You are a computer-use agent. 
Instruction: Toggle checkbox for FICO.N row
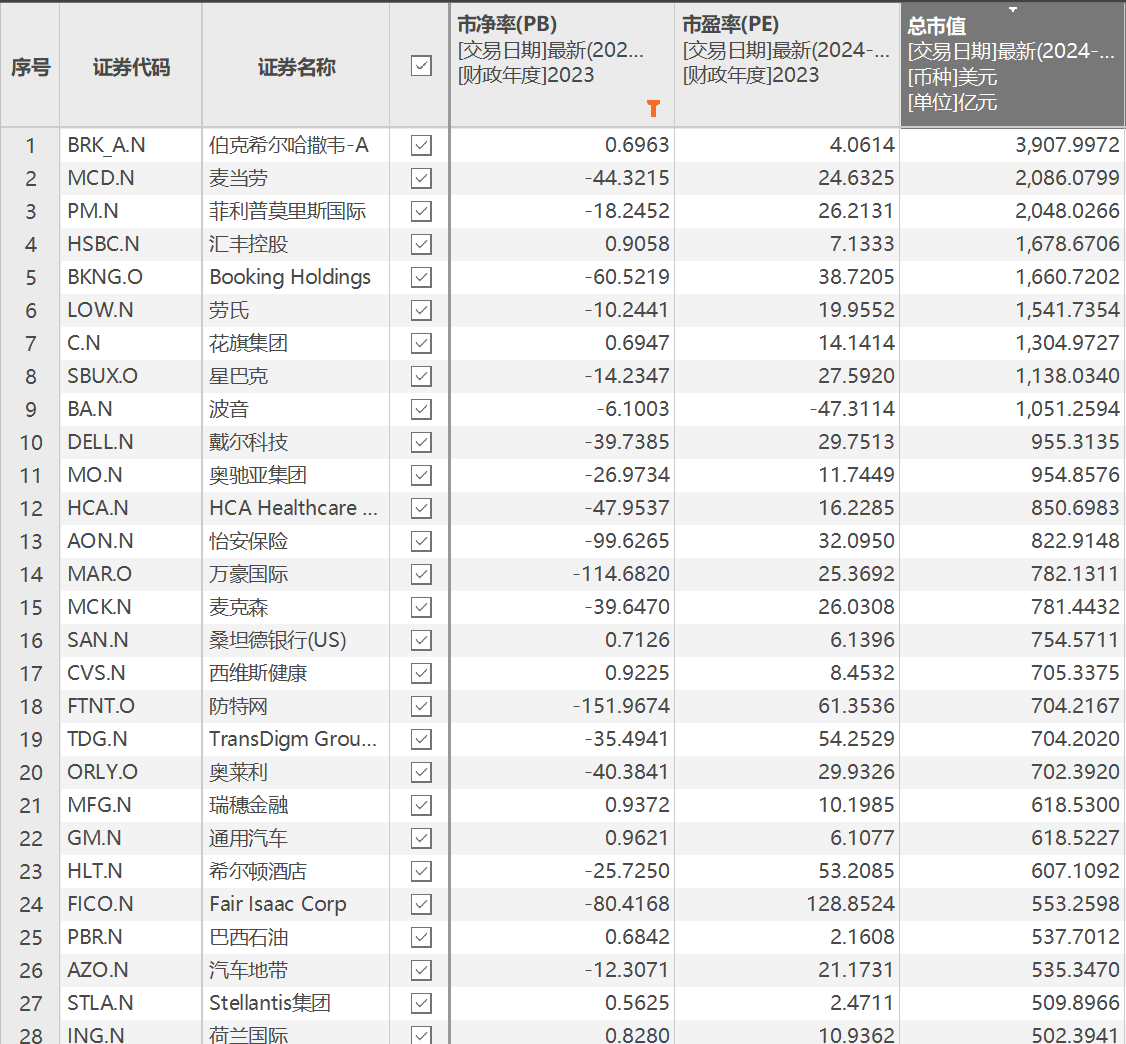pos(422,904)
